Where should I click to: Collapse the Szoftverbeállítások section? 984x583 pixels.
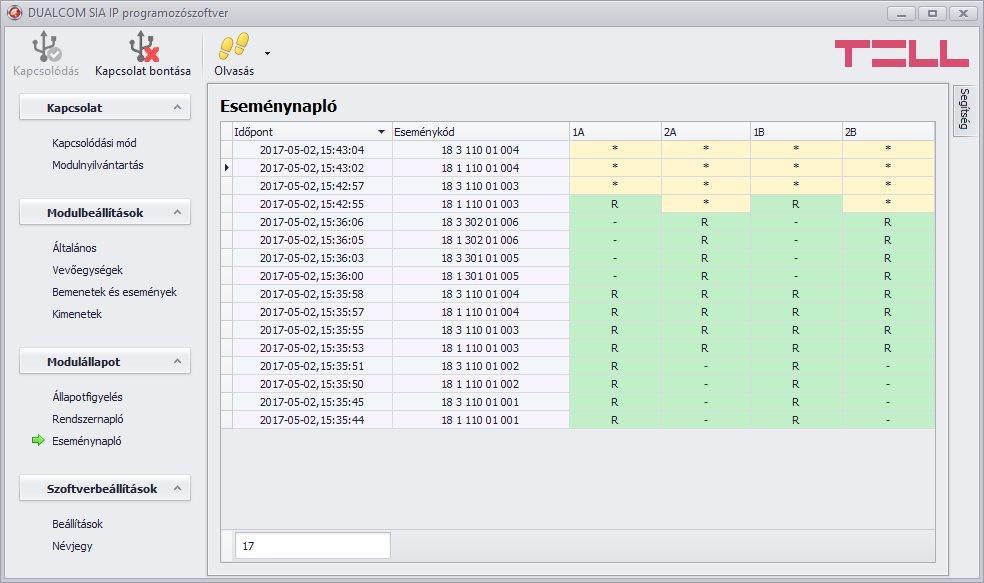178,488
